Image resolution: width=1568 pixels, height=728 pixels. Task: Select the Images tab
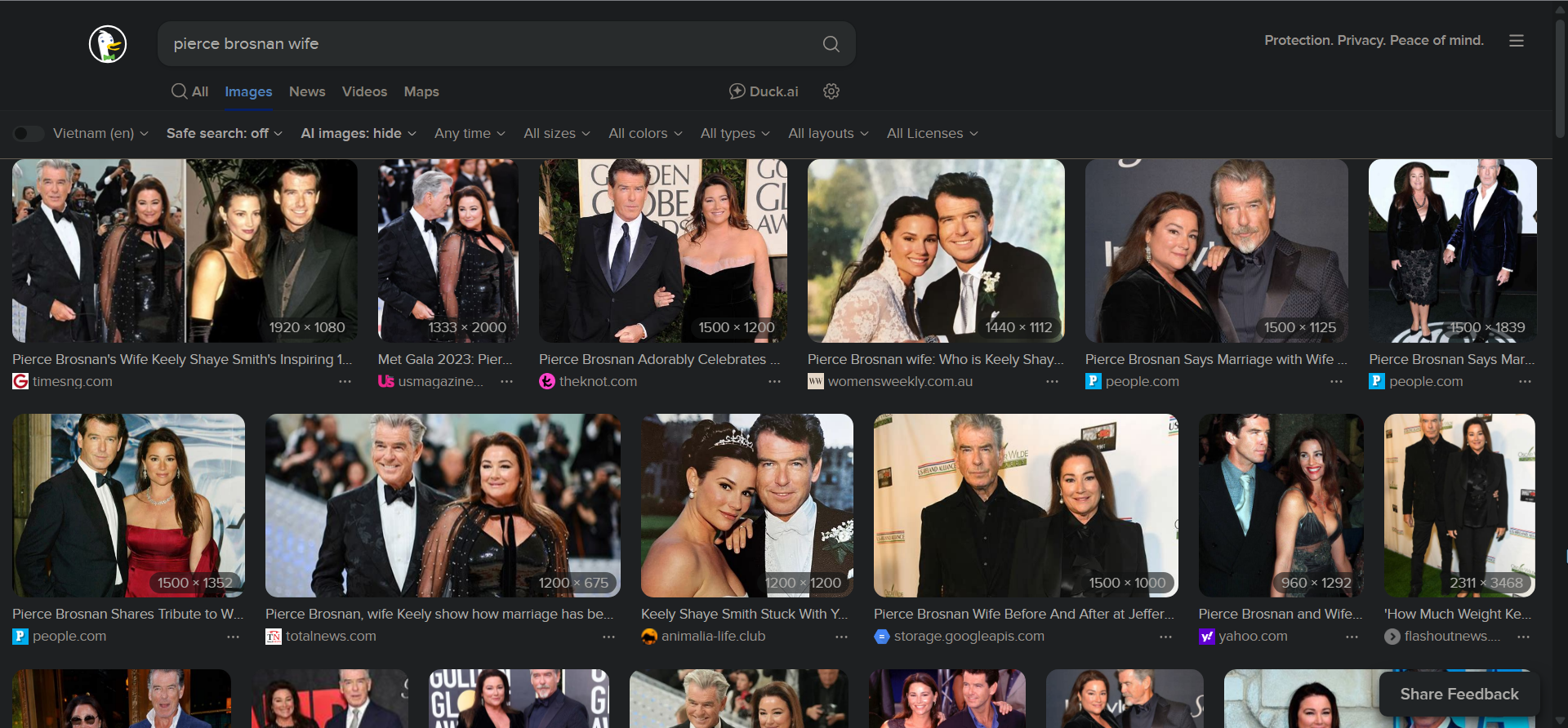click(248, 91)
